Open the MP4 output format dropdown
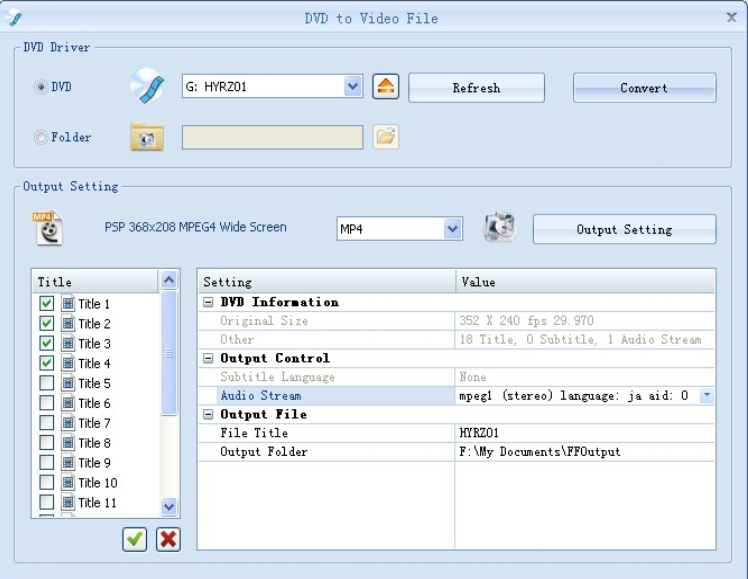 point(452,229)
